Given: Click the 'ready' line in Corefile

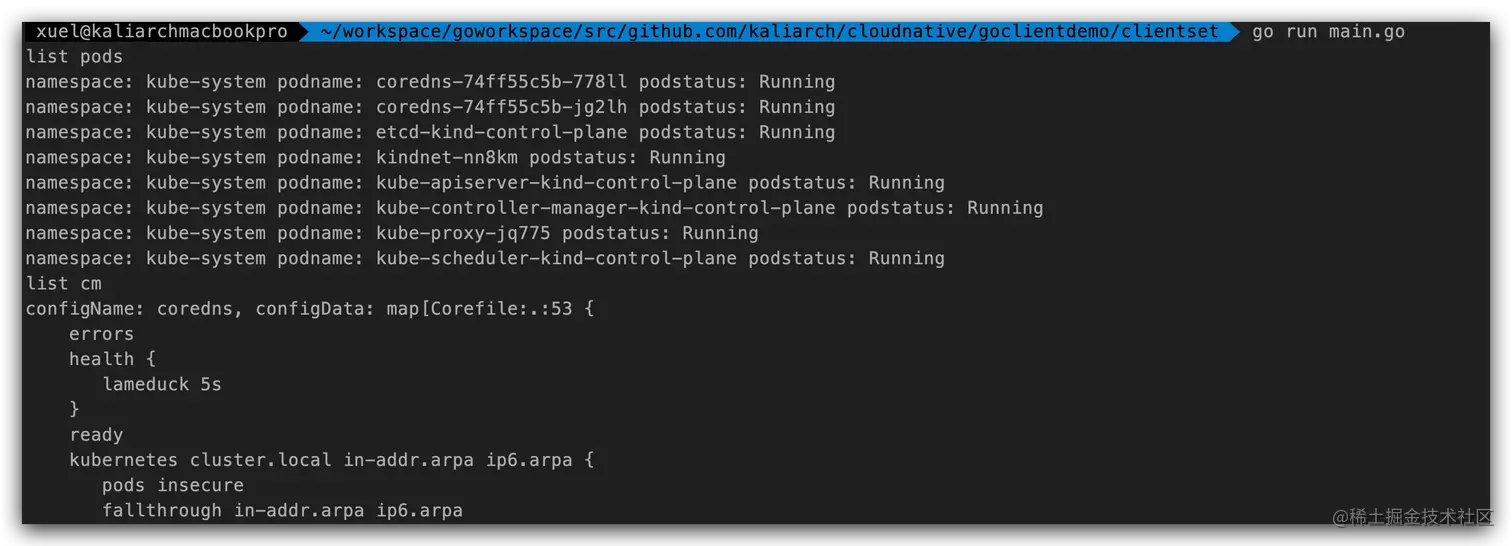Looking at the screenshot, I should (96, 435).
